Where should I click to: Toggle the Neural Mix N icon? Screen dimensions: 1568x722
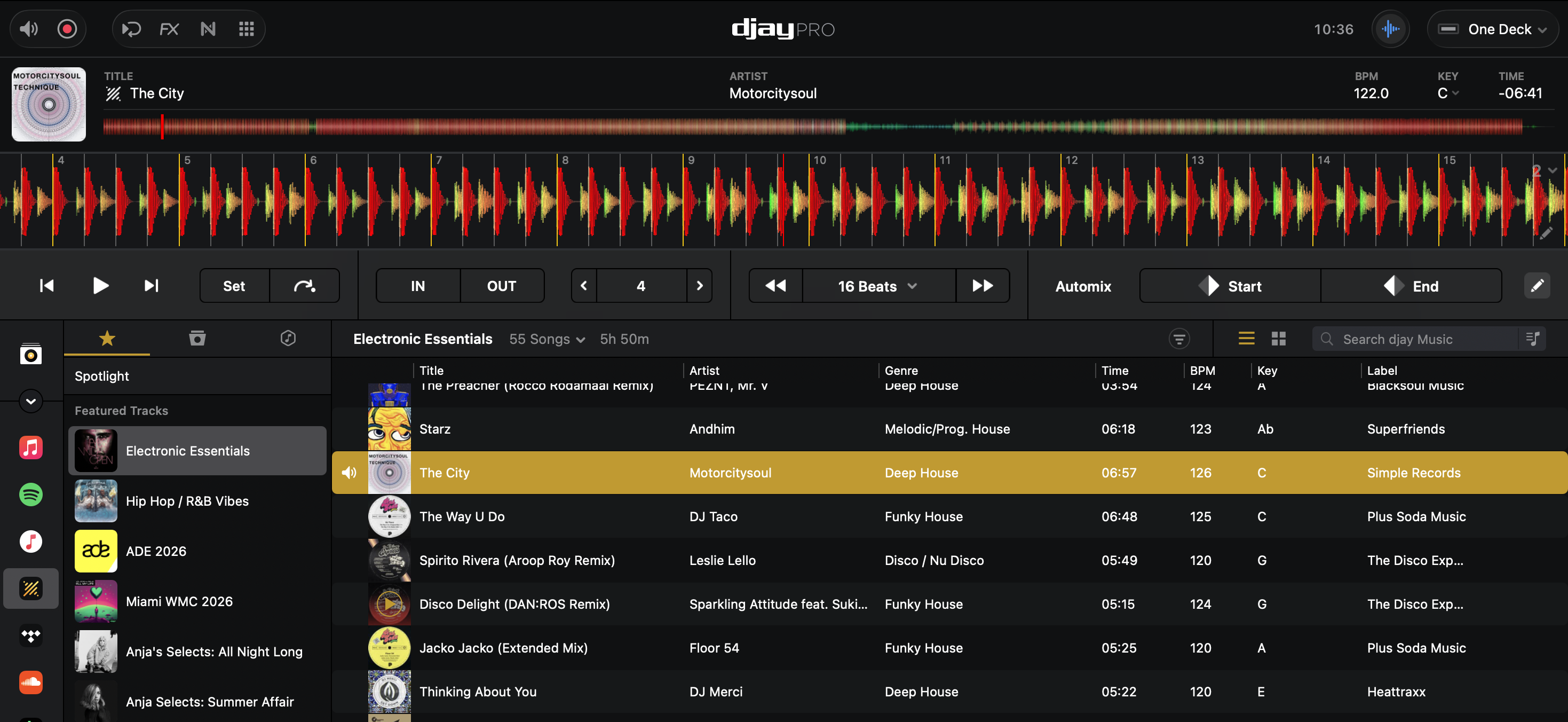click(x=208, y=29)
